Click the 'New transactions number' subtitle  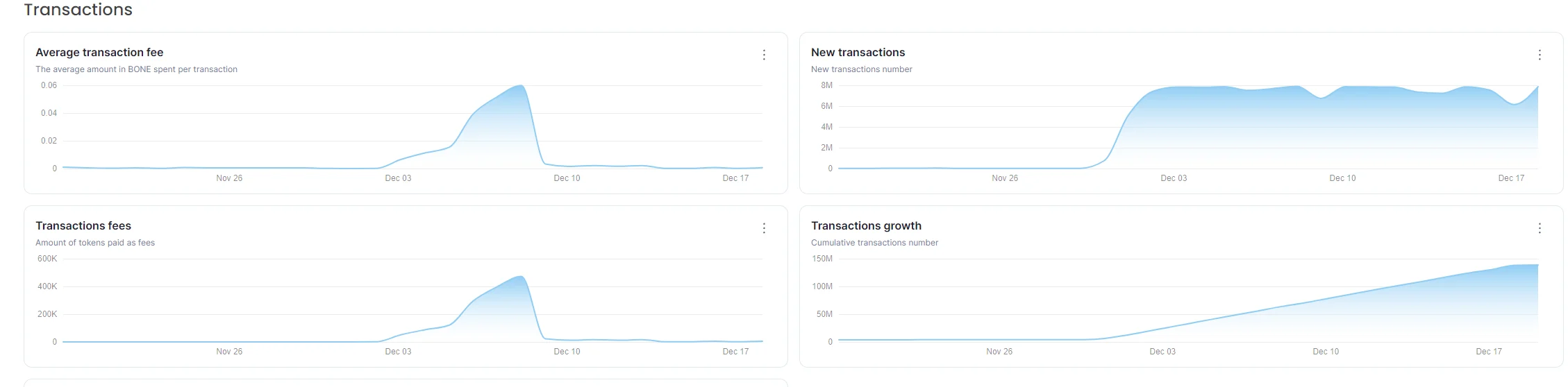coord(861,69)
